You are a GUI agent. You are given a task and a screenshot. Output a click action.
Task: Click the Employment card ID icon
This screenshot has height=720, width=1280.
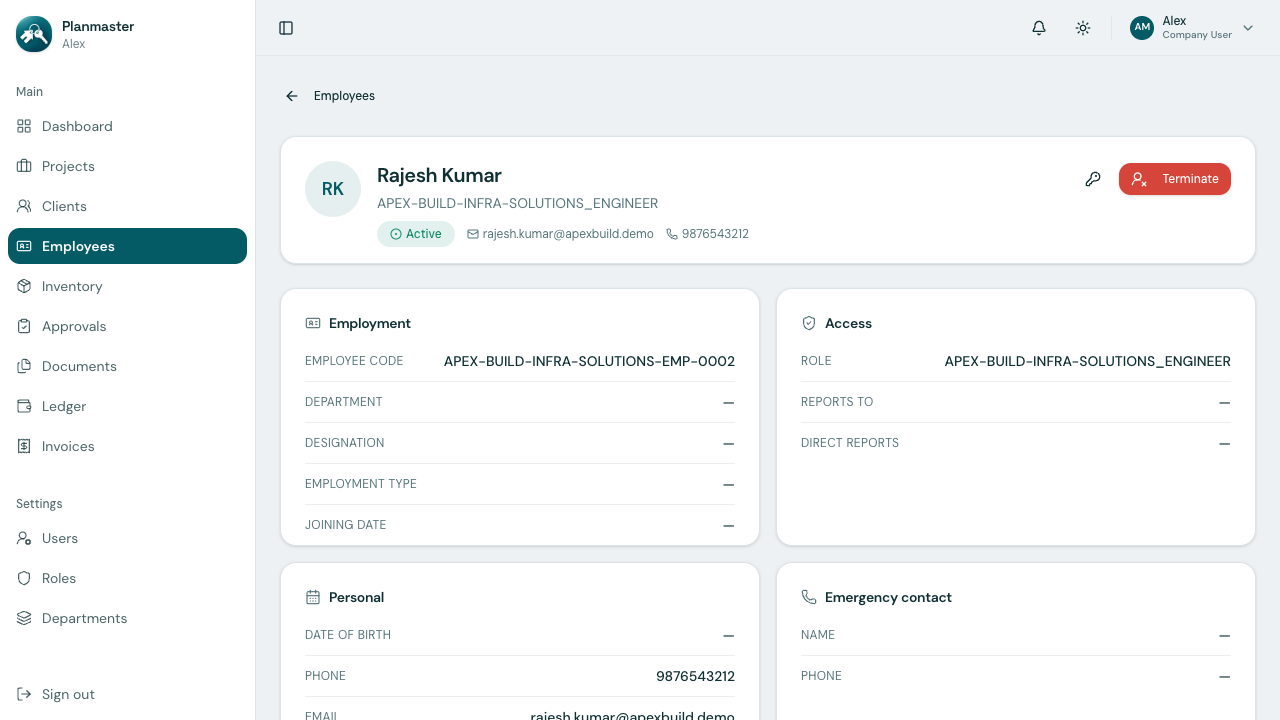(x=313, y=323)
